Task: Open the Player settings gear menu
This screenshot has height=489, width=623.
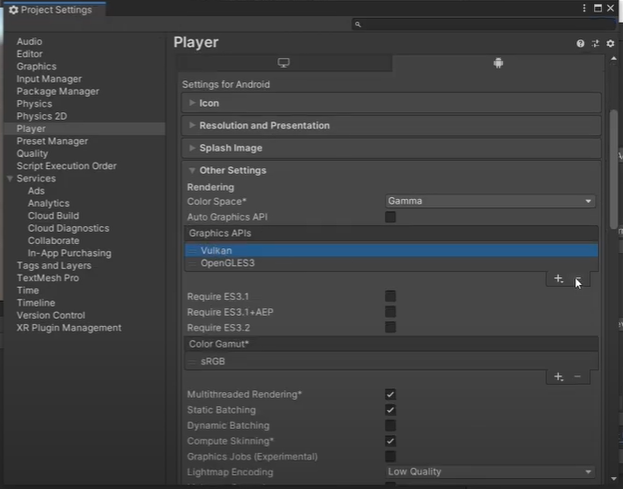Action: click(610, 43)
